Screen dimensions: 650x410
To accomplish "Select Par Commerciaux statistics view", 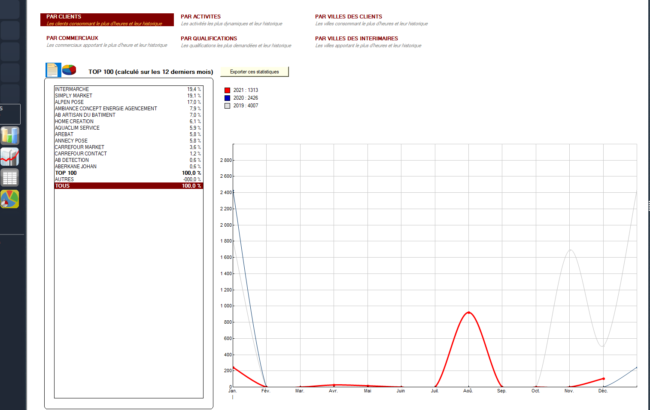I will [x=73, y=38].
